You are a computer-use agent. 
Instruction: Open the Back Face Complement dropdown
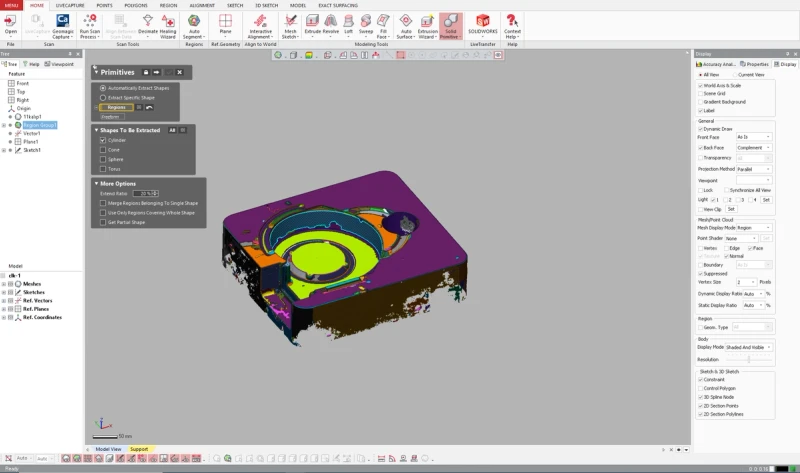click(x=754, y=148)
